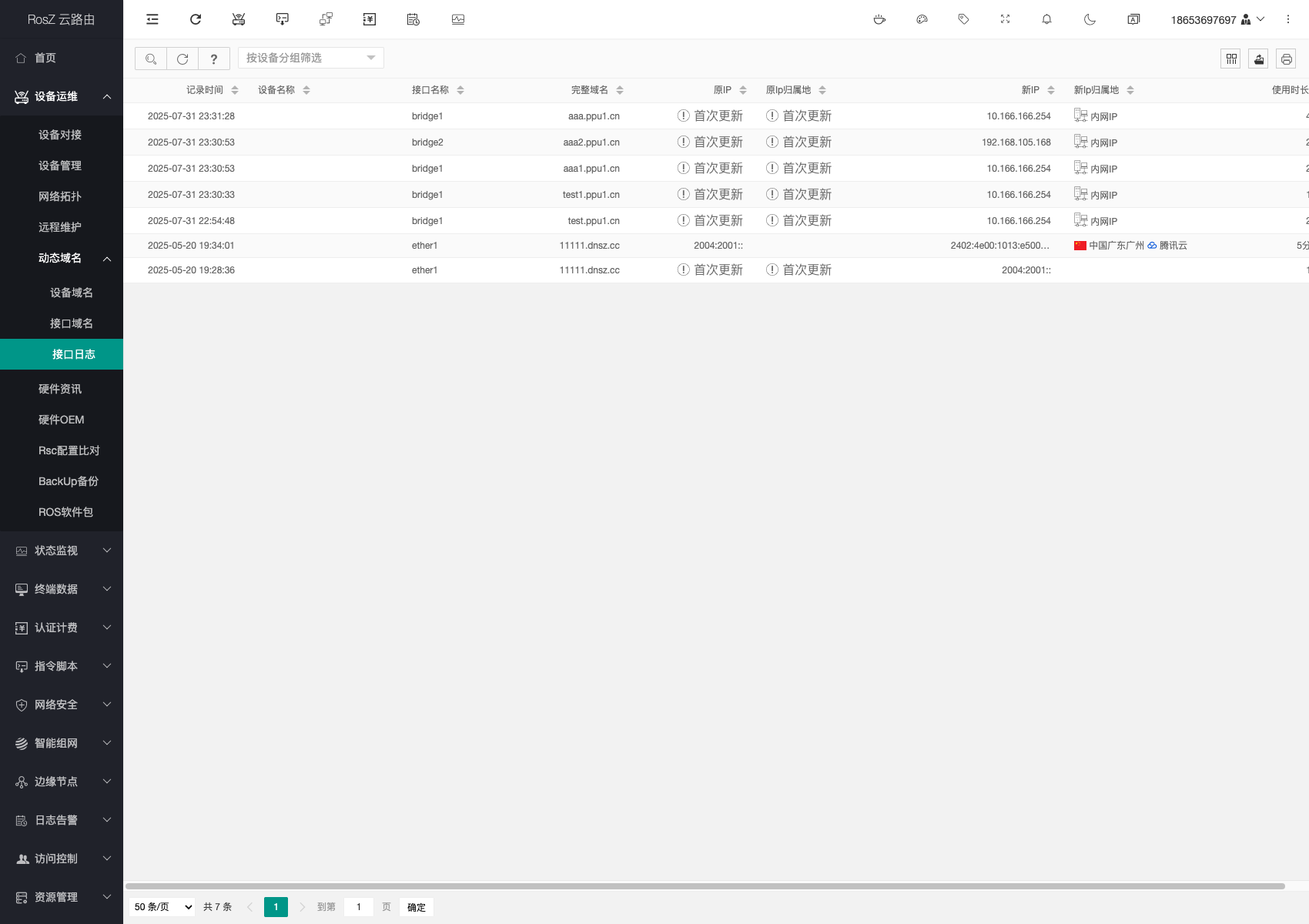Open the device group filter dropdown
Image resolution: width=1309 pixels, height=924 pixels.
[310, 58]
